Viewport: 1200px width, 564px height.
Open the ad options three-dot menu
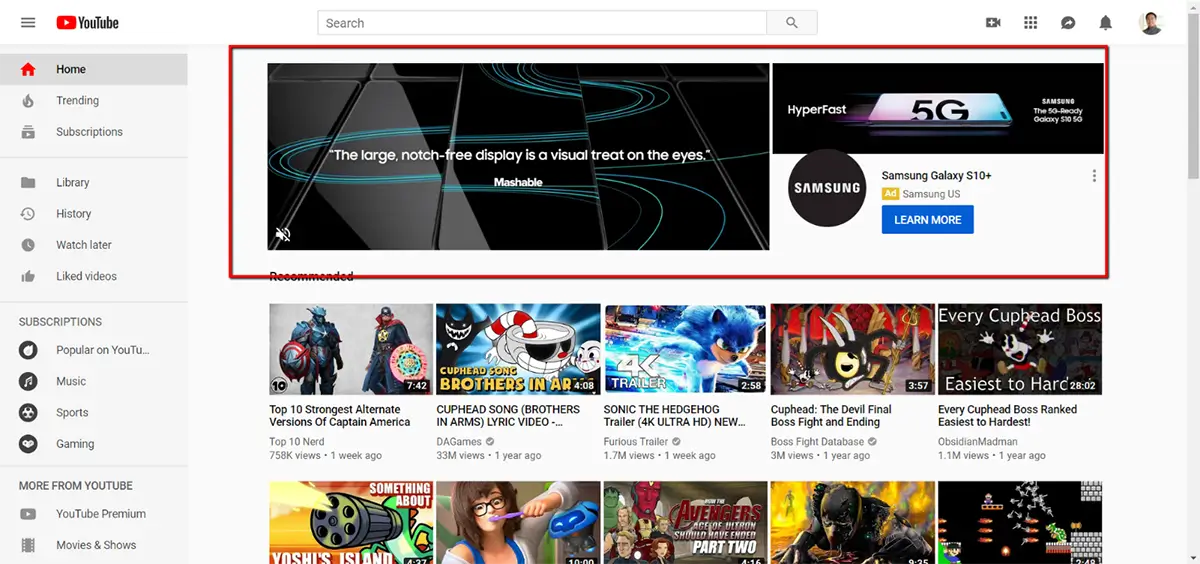click(1094, 176)
